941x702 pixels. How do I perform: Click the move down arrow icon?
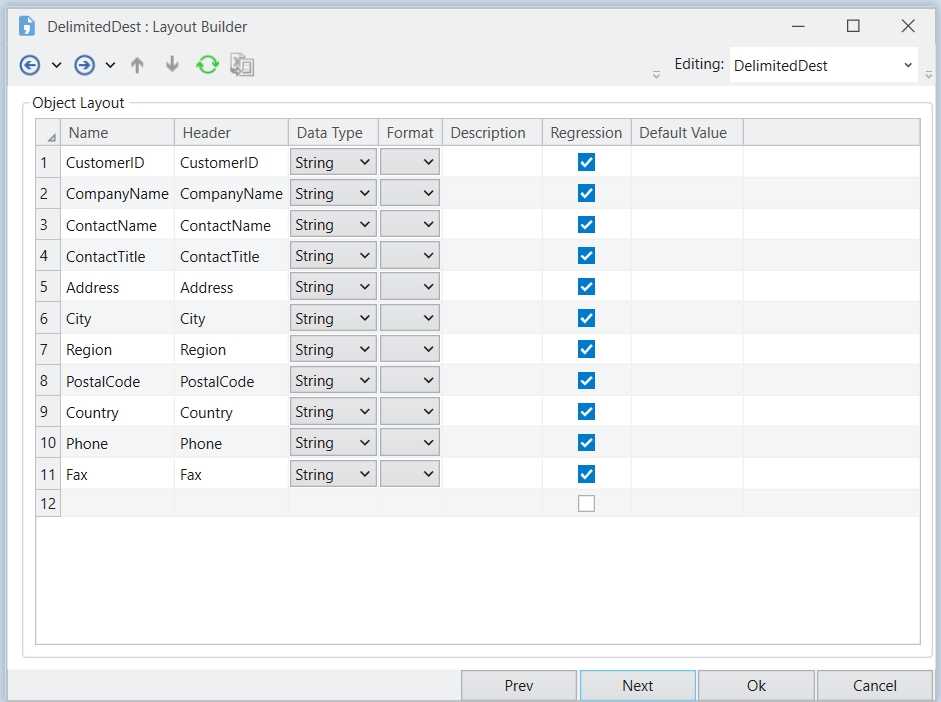point(172,65)
